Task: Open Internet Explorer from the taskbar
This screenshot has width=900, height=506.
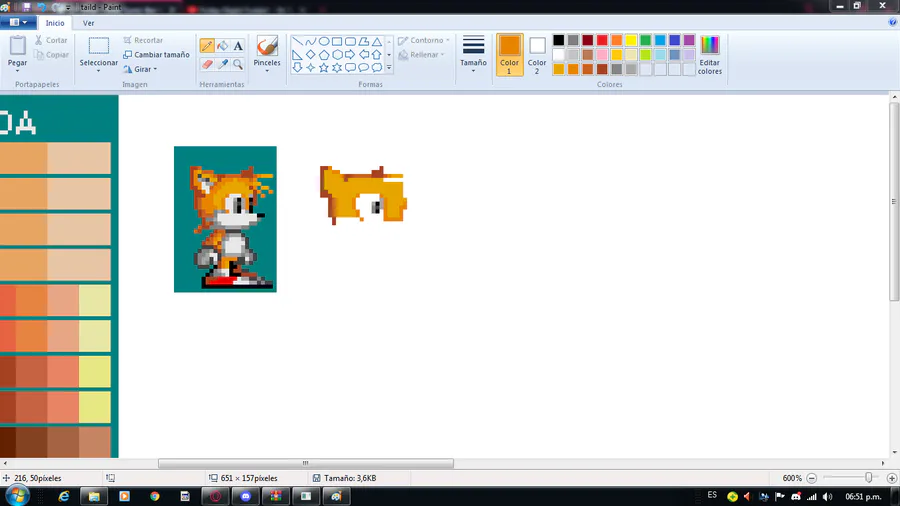Action: click(64, 496)
